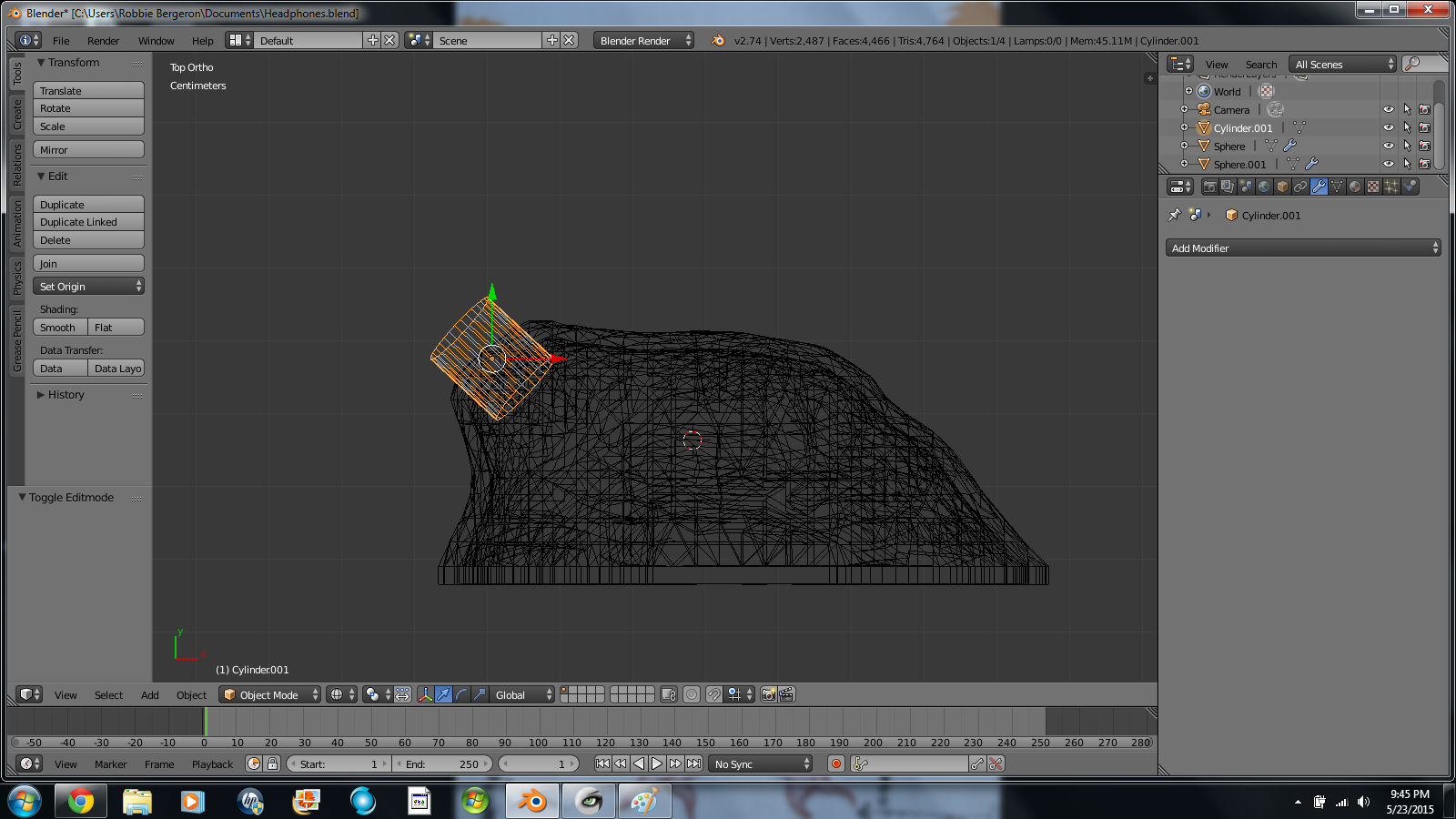Select the scale manipulator icon
The width and height of the screenshot is (1456, 819).
(480, 694)
